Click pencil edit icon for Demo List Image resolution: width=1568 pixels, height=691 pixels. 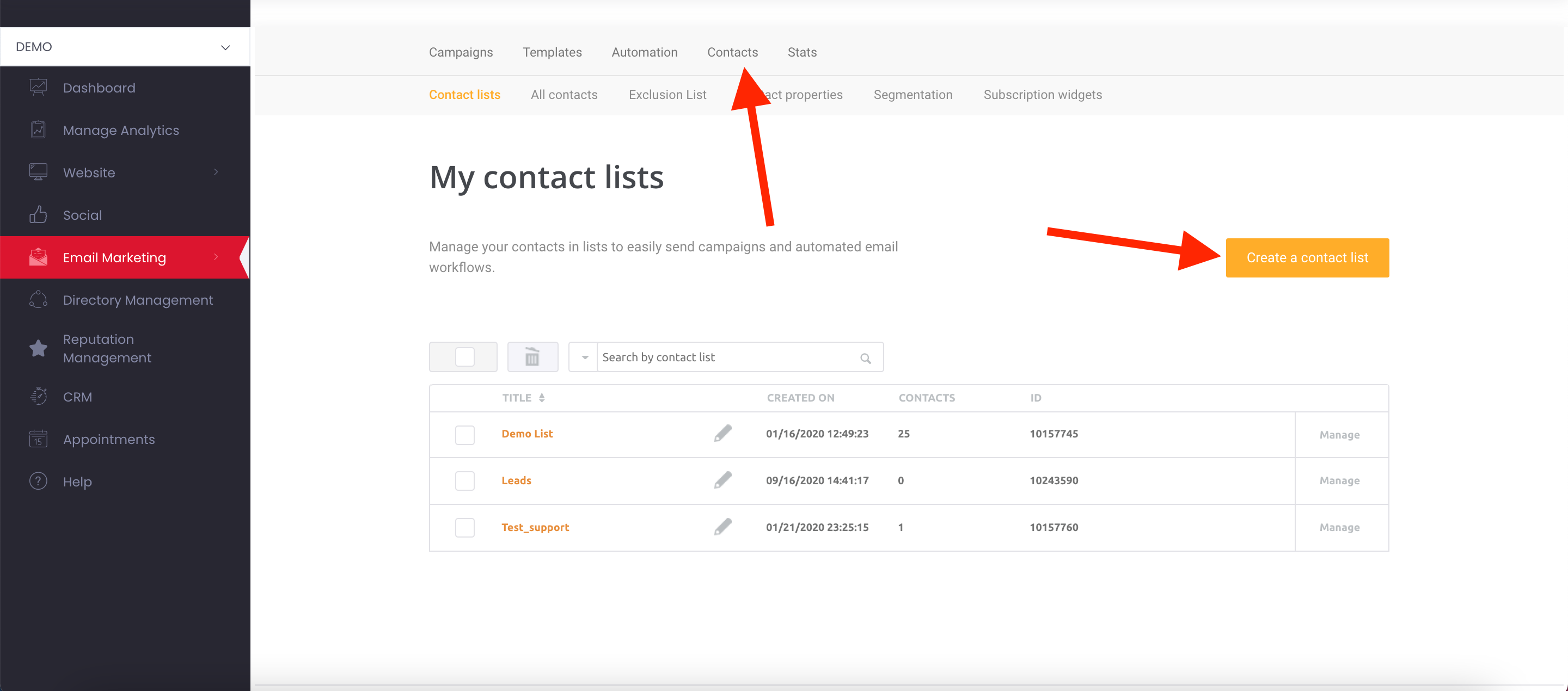[x=722, y=434]
